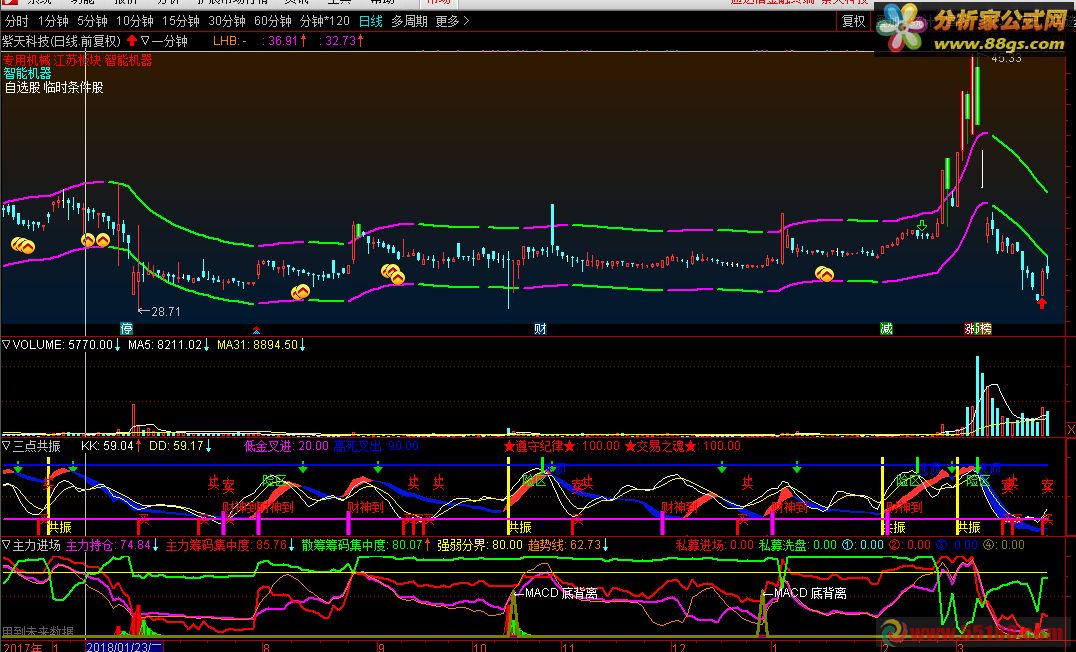Switch to 日线 daily chart tab
The width and height of the screenshot is (1076, 652).
[x=371, y=21]
